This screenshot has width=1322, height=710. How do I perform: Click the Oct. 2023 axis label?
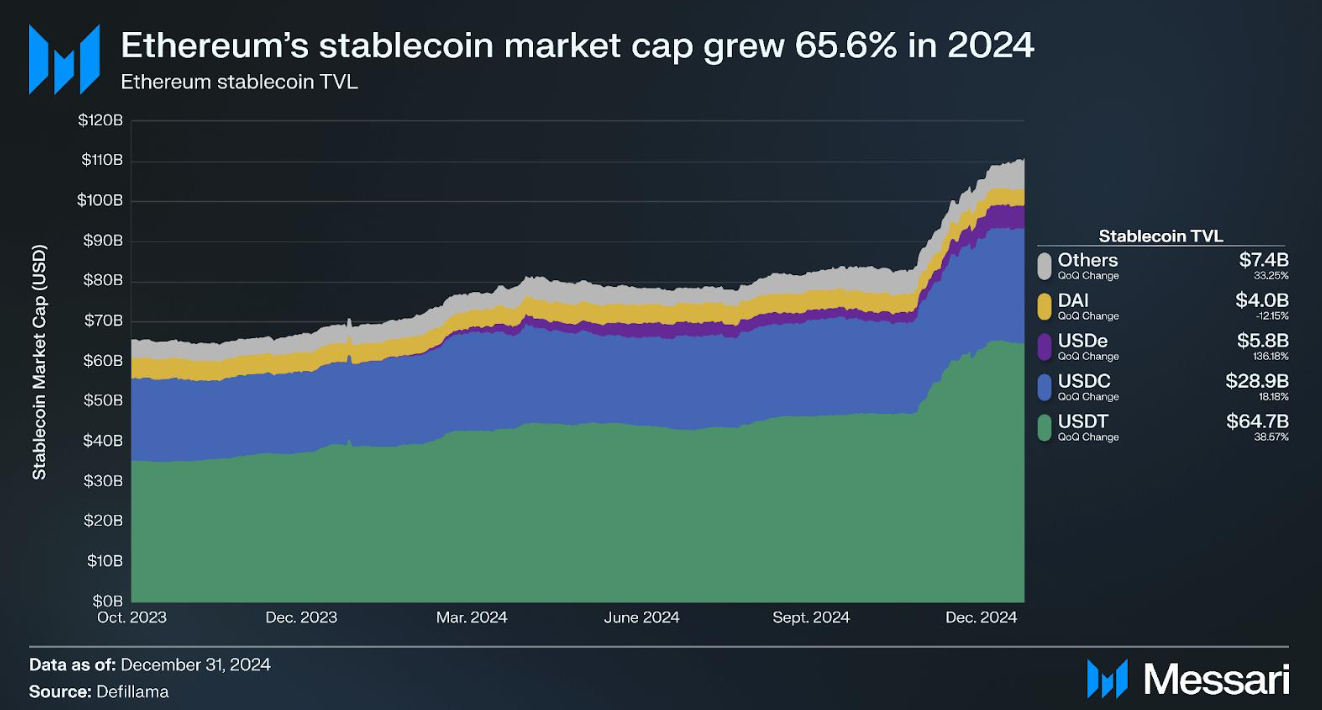coord(132,617)
